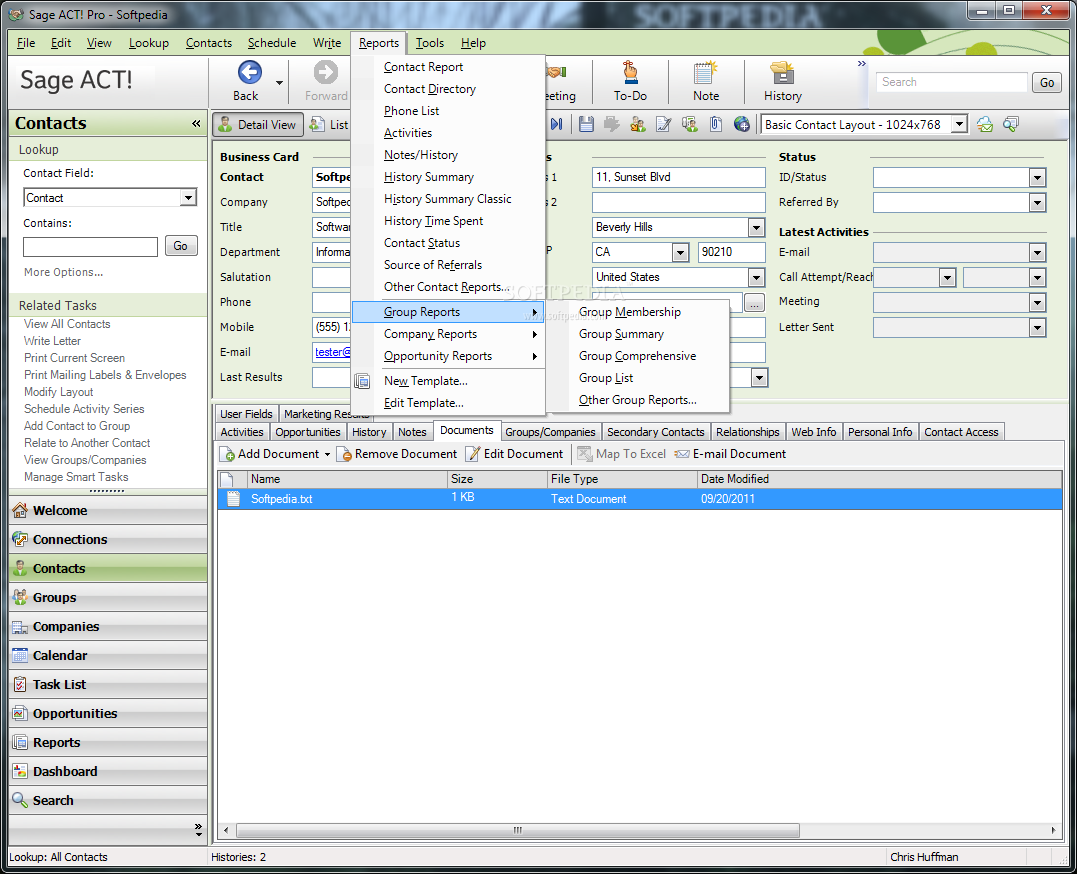Viewport: 1077px width, 874px height.
Task: Open the CA state dropdown
Action: coord(680,253)
